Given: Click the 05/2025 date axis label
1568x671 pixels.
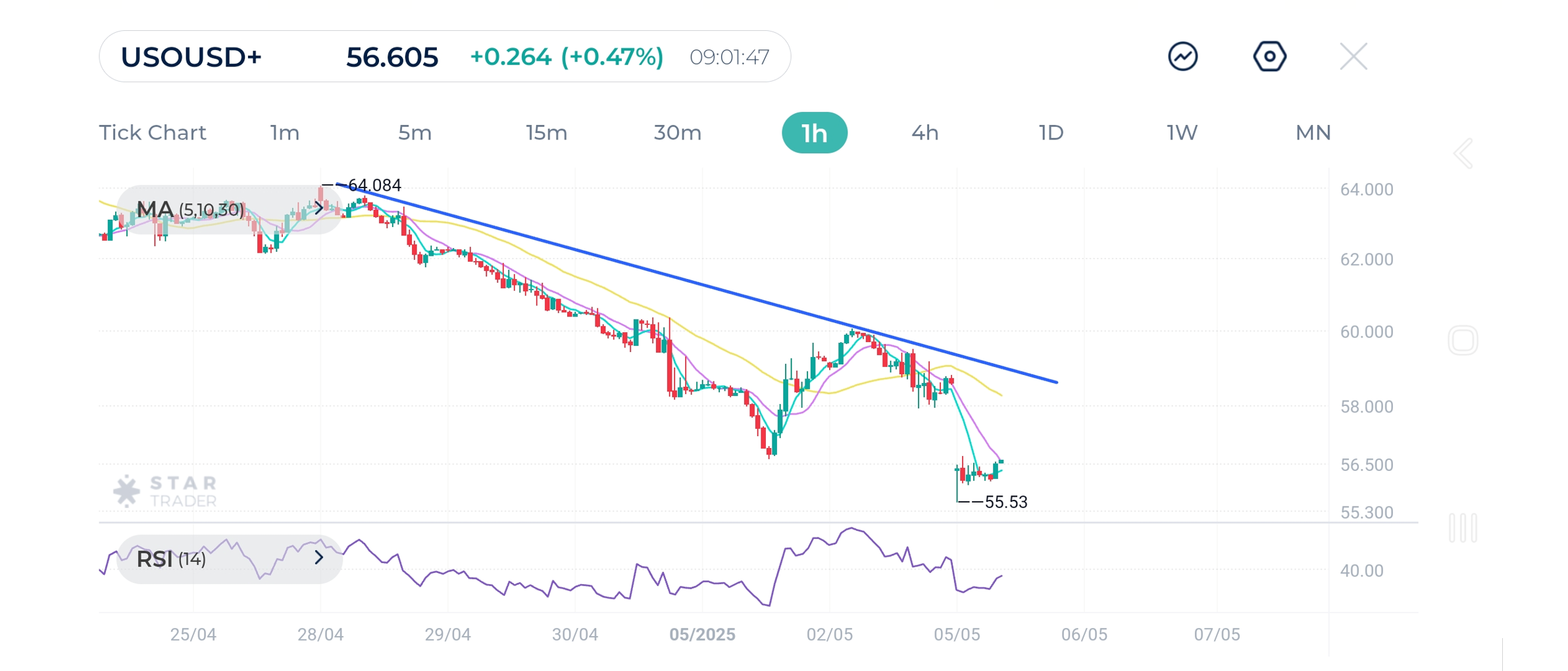Looking at the screenshot, I should pos(703,635).
